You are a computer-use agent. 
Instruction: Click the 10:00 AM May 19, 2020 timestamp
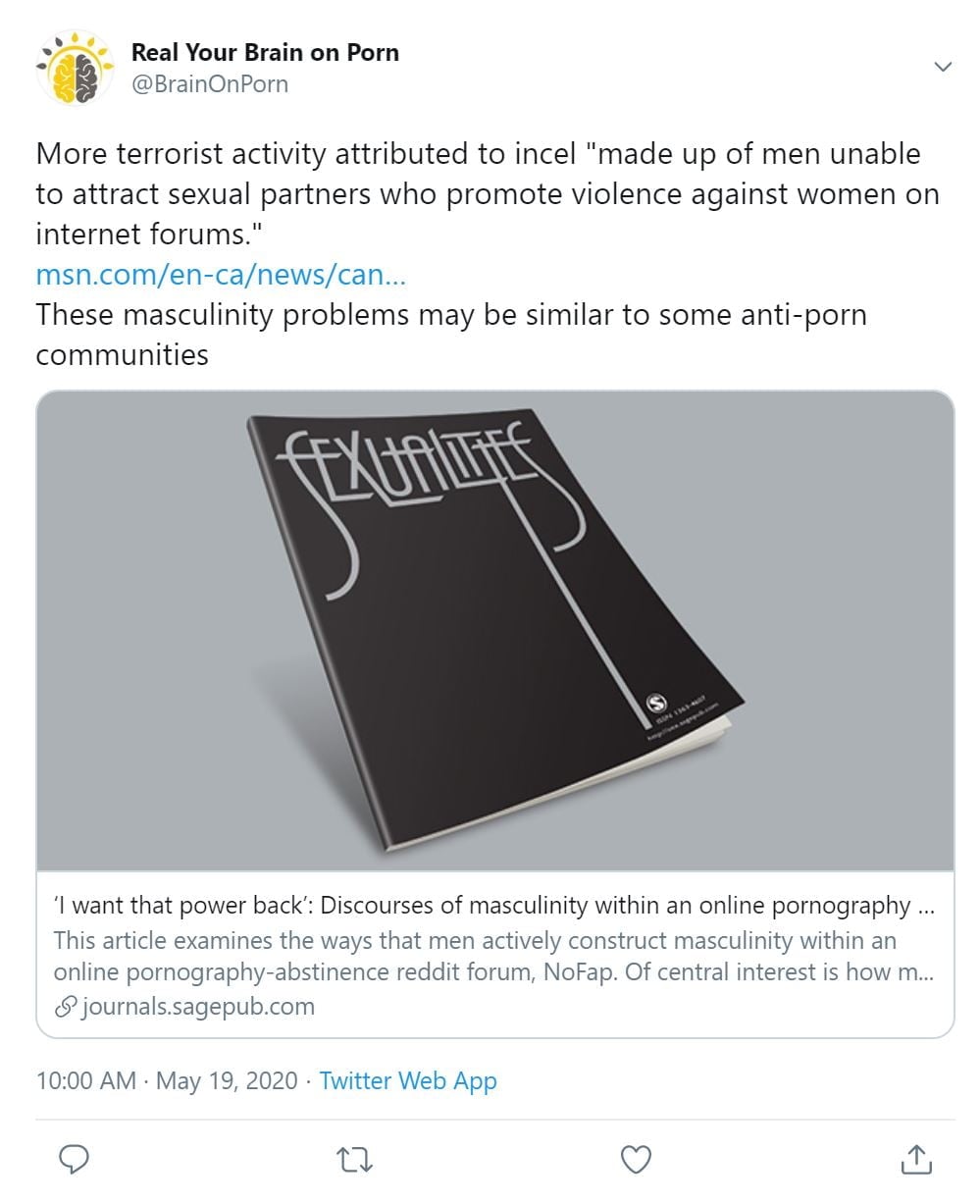[x=166, y=1081]
